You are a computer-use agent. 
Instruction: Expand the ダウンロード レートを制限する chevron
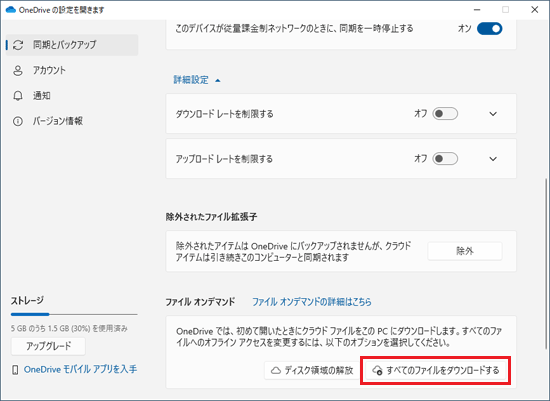[493, 114]
